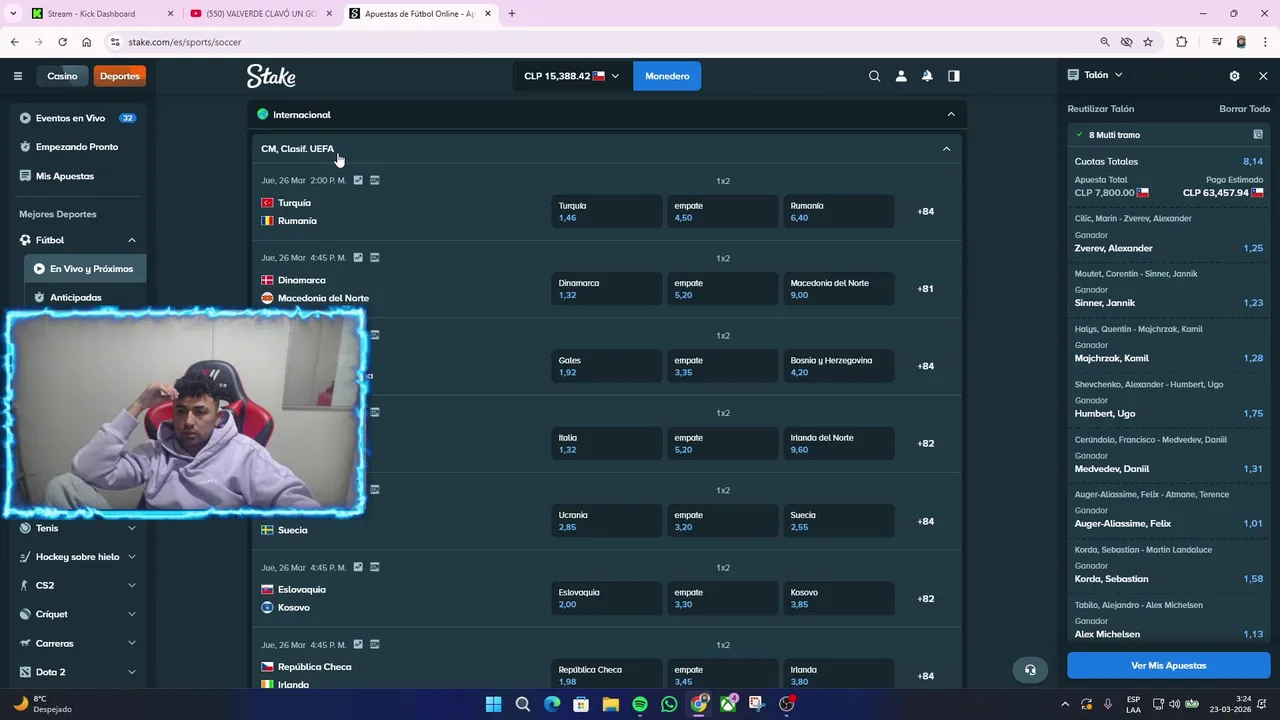This screenshot has height=720, width=1280.
Task: Select Kosovo odds 3,85
Action: (838, 598)
